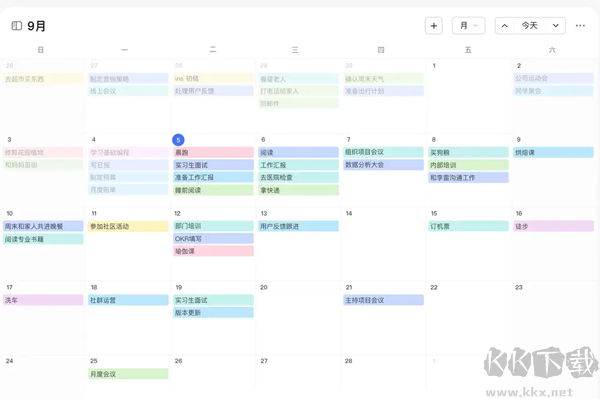This screenshot has height=399, width=600.
Task: Select the date number 27
Action: tap(264, 361)
